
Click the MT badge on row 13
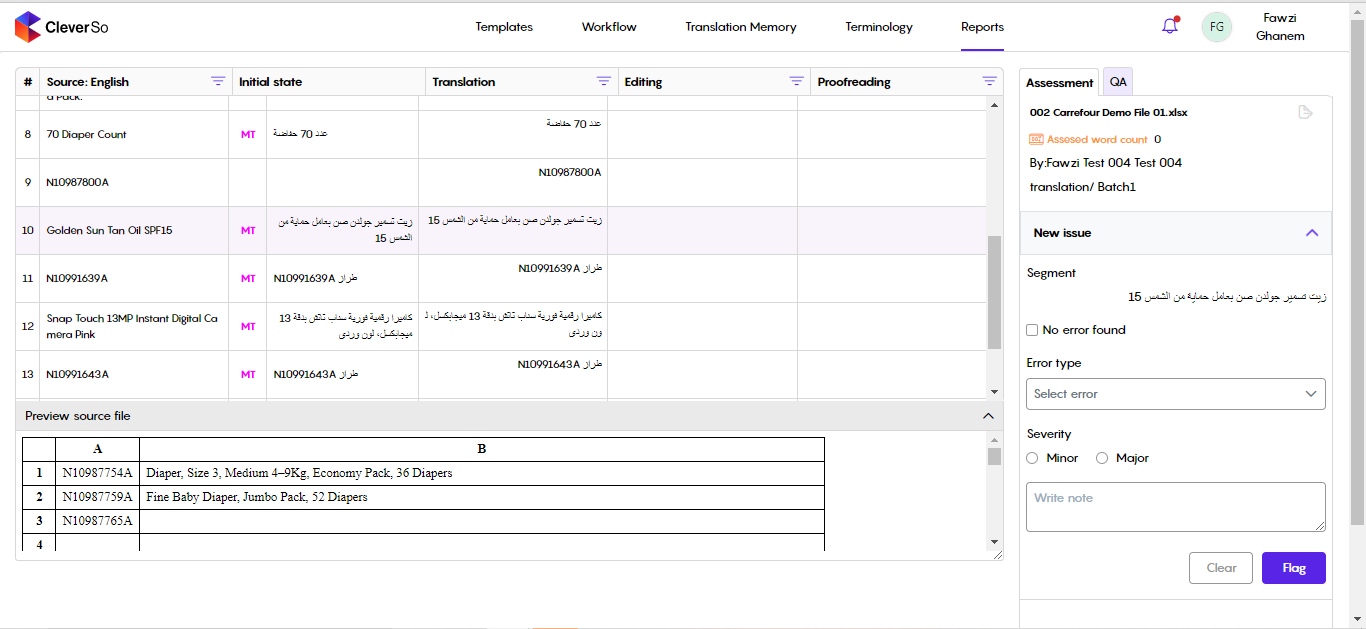[248, 375]
